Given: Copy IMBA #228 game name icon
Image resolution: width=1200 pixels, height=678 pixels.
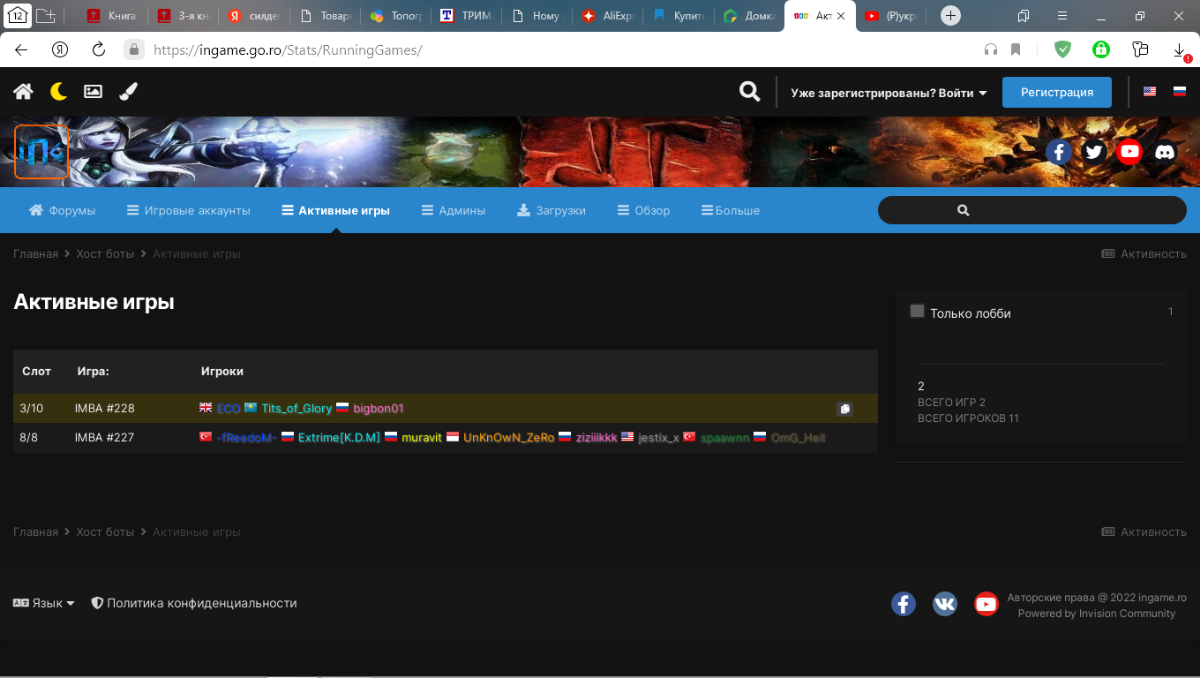Looking at the screenshot, I should pos(845,409).
